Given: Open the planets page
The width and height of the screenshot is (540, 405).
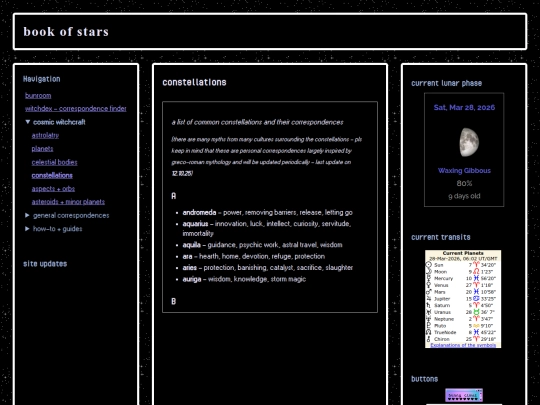Looking at the screenshot, I should 42,148.
